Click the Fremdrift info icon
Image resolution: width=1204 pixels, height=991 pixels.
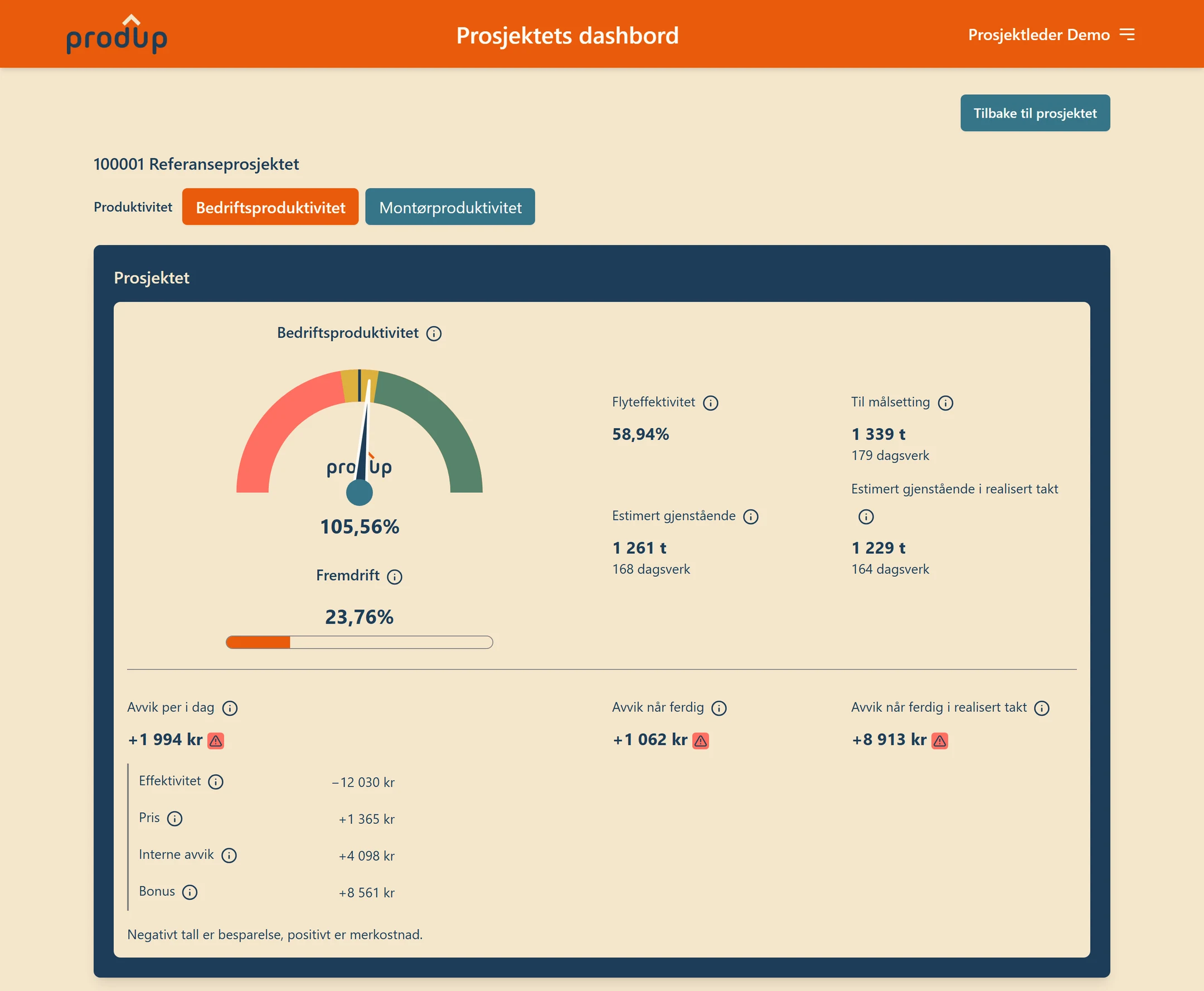coord(395,576)
